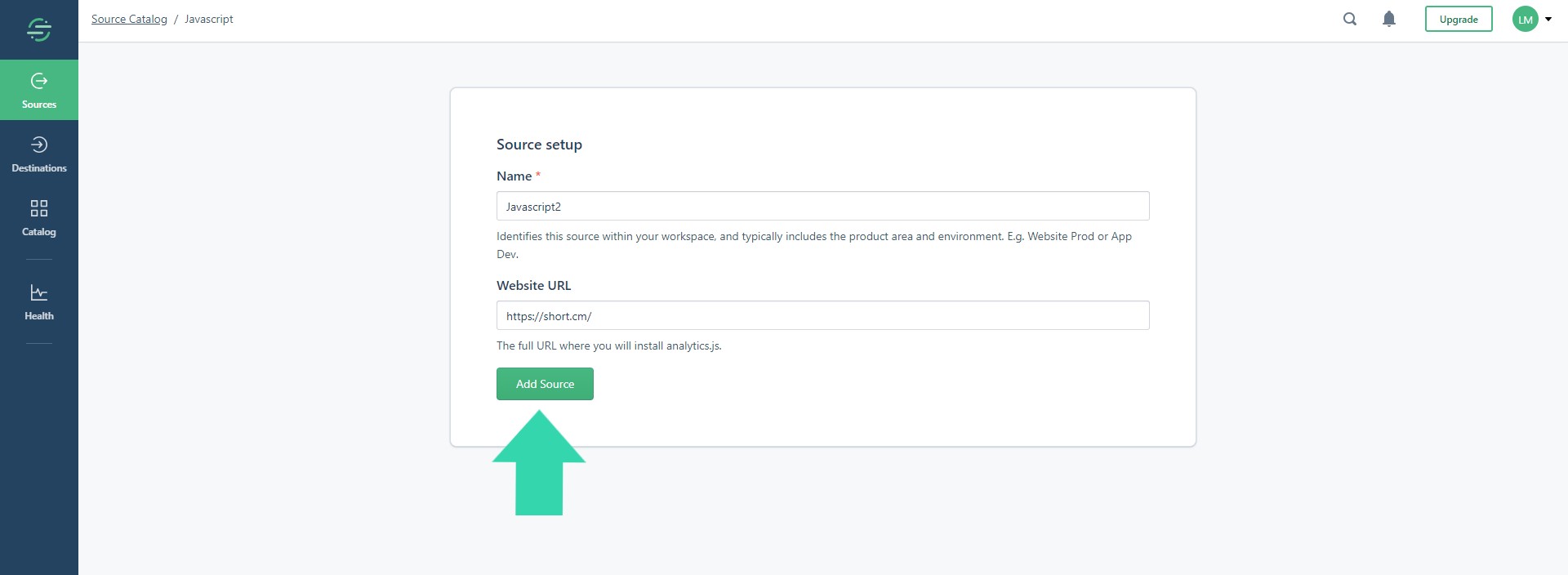The image size is (1568, 575).
Task: Select the Destinations label in sidebar
Action: tap(39, 168)
